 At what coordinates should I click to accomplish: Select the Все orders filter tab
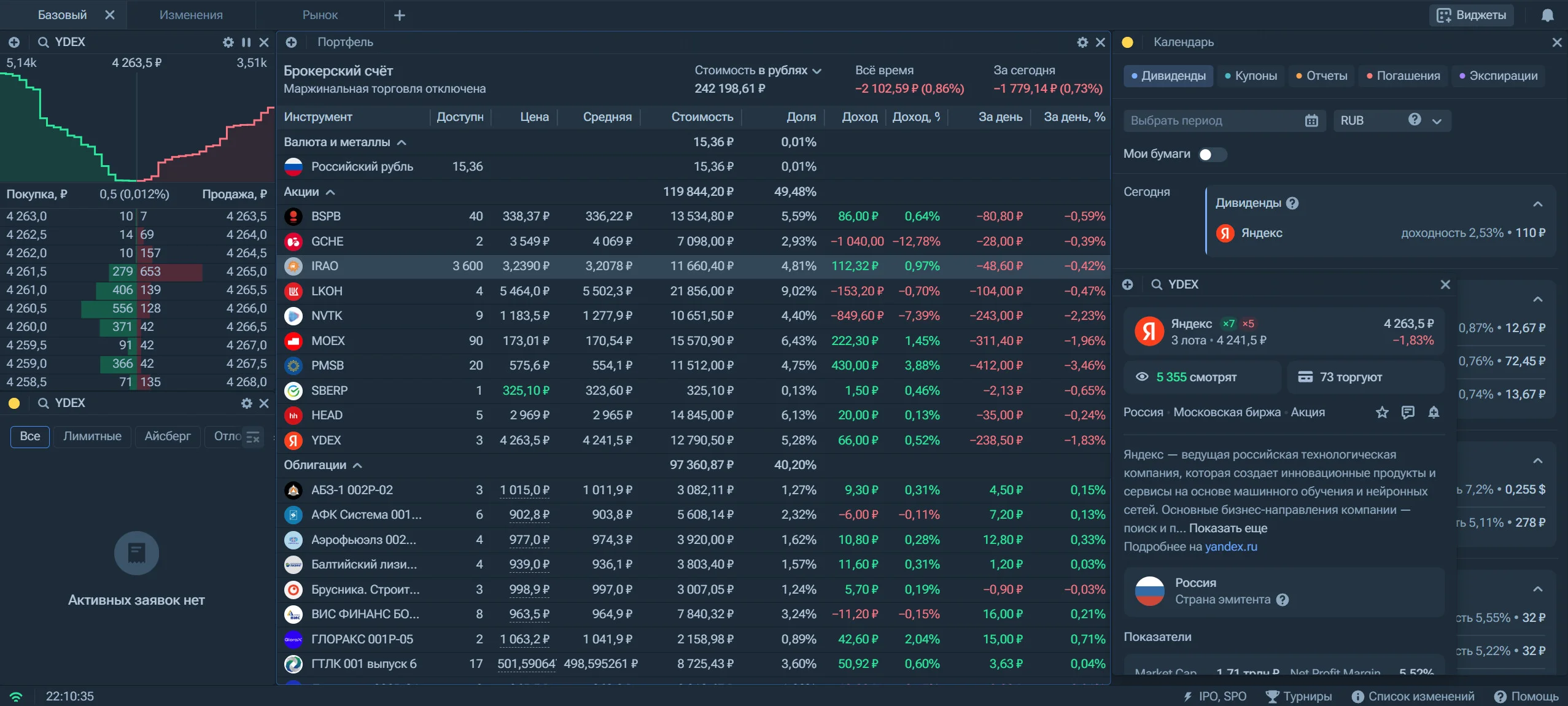(x=30, y=436)
